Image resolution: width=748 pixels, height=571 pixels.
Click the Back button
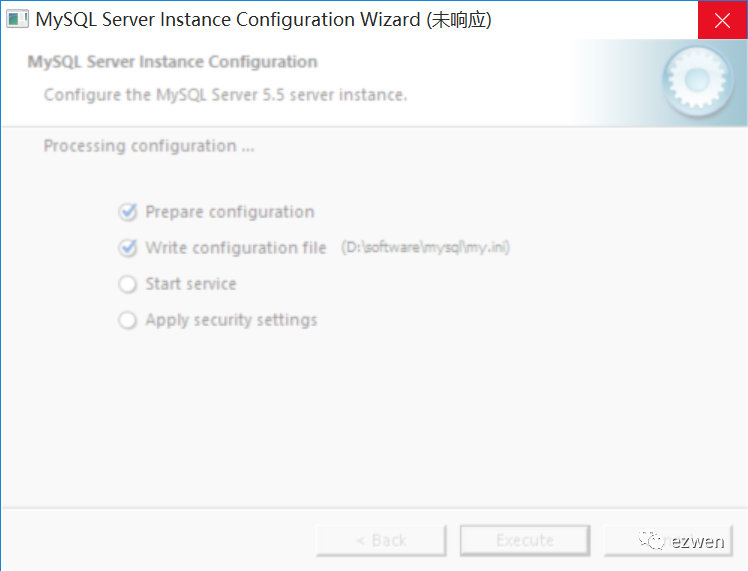381,540
